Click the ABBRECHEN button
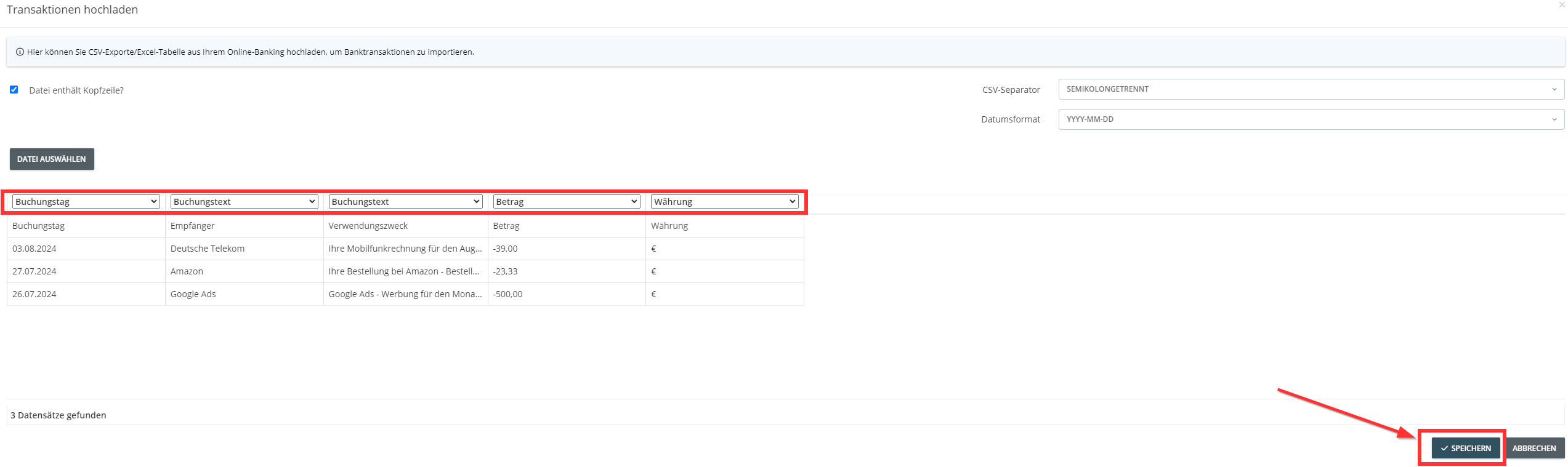Image resolution: width=1568 pixels, height=467 pixels. point(1534,448)
